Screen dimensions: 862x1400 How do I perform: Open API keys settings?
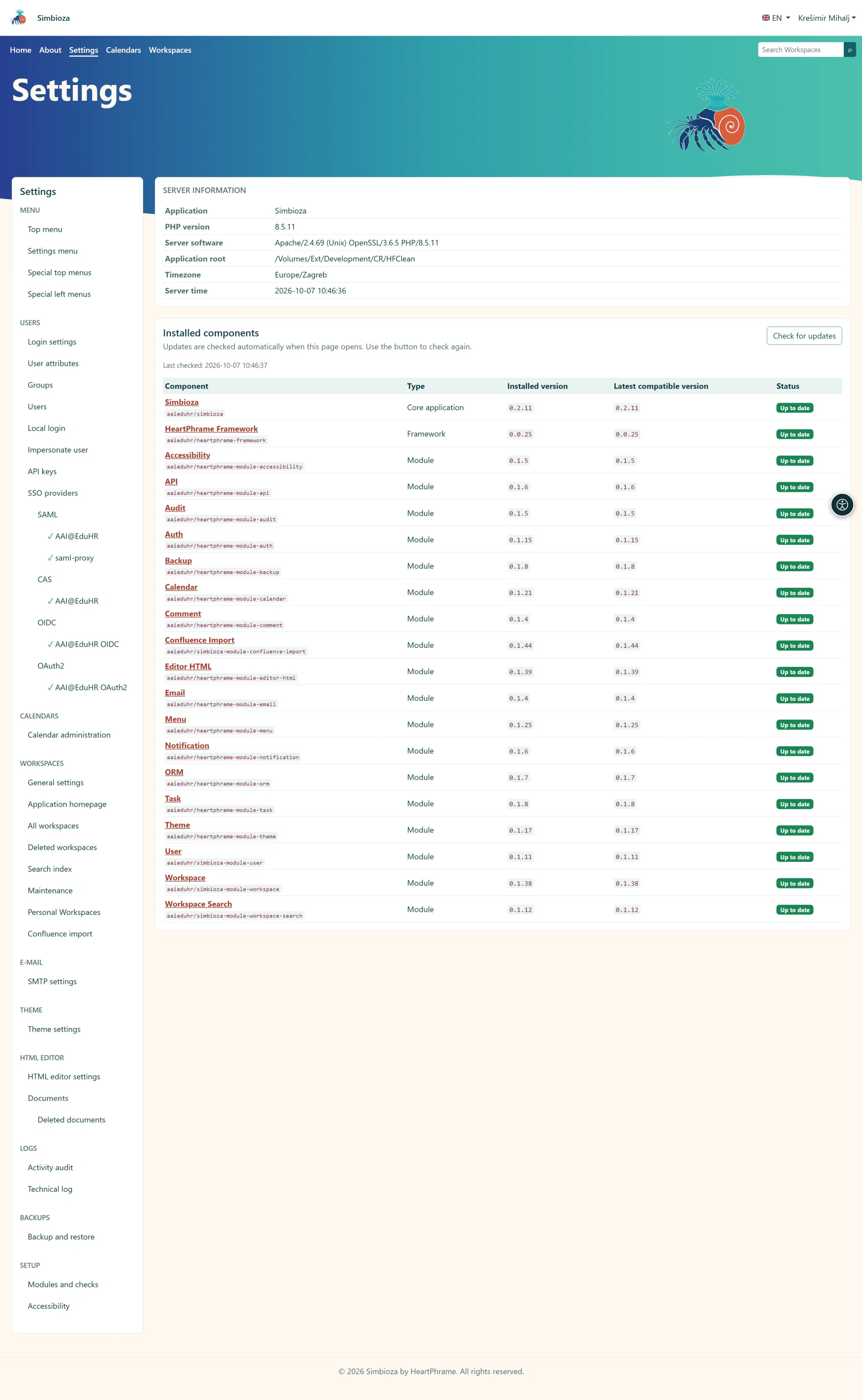point(42,471)
